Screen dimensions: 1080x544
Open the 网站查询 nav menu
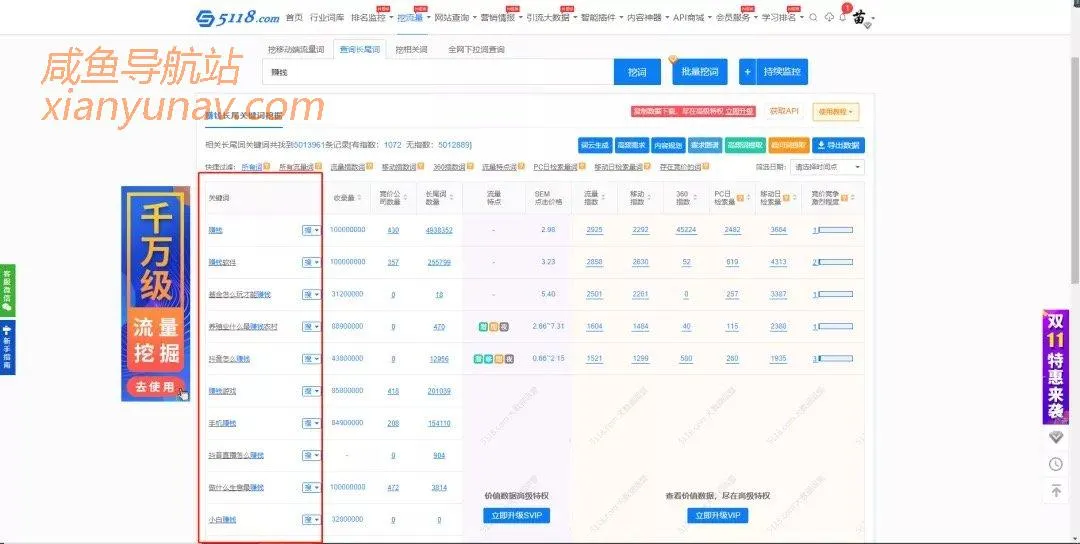pos(455,17)
